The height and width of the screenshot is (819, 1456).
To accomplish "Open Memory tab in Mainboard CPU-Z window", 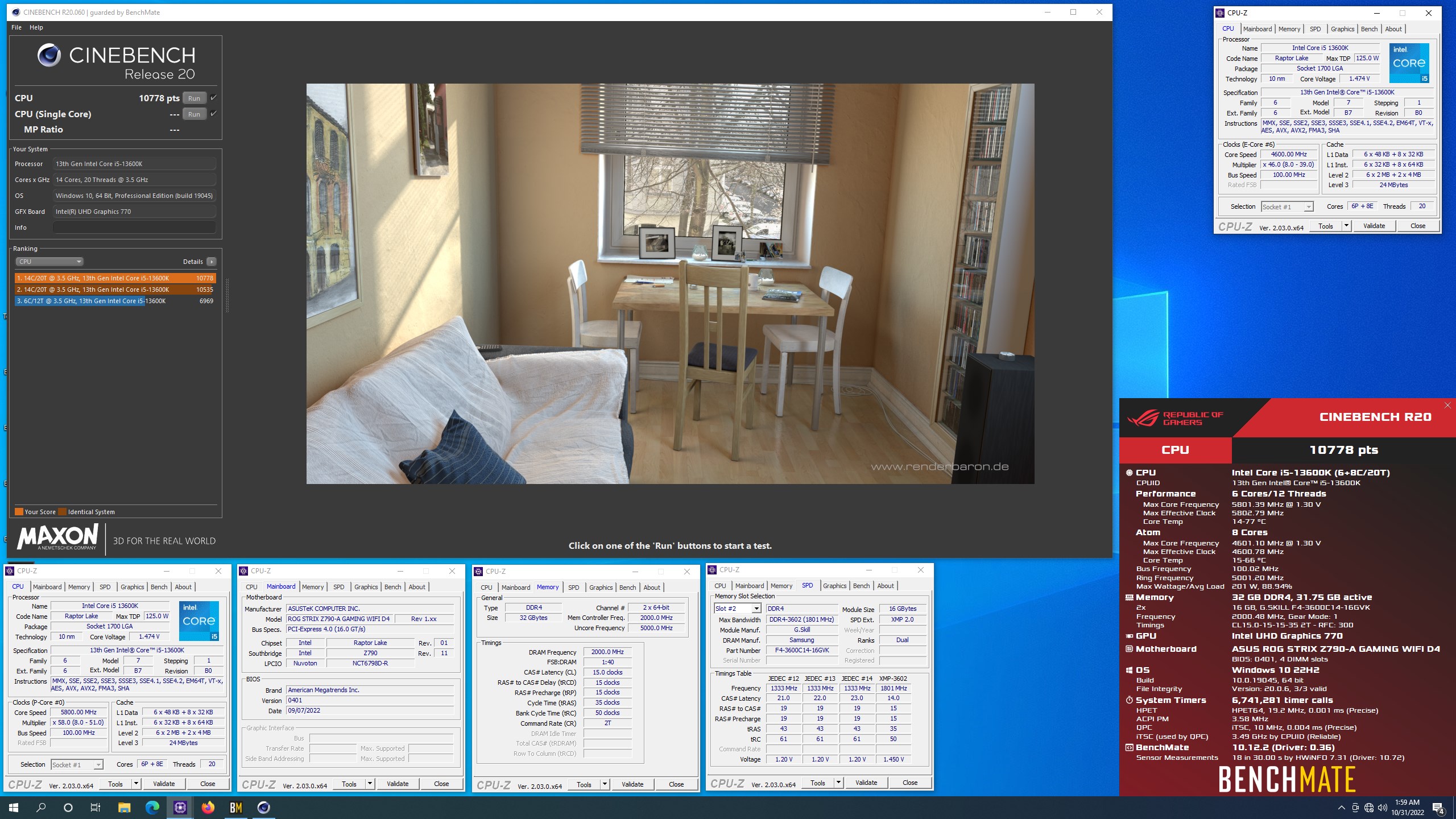I will point(313,587).
